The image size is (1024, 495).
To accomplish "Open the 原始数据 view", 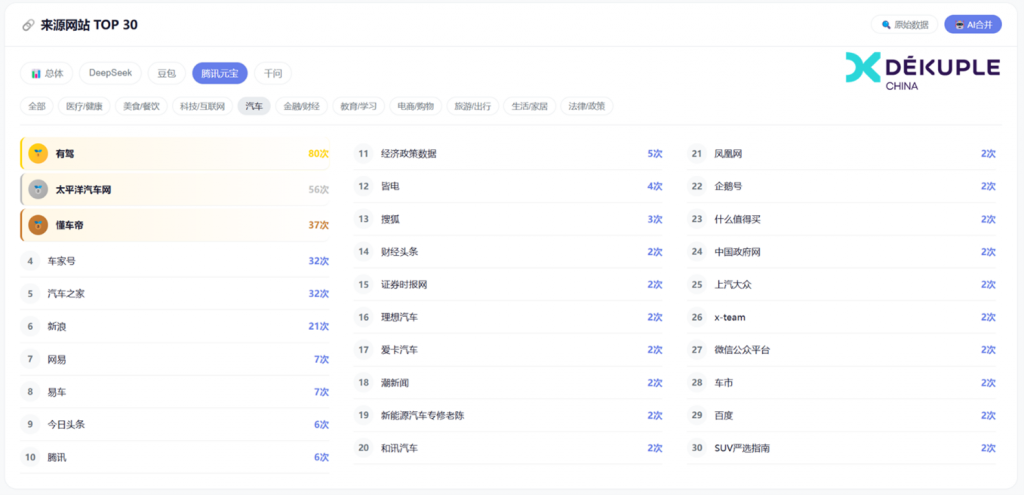I will (904, 25).
